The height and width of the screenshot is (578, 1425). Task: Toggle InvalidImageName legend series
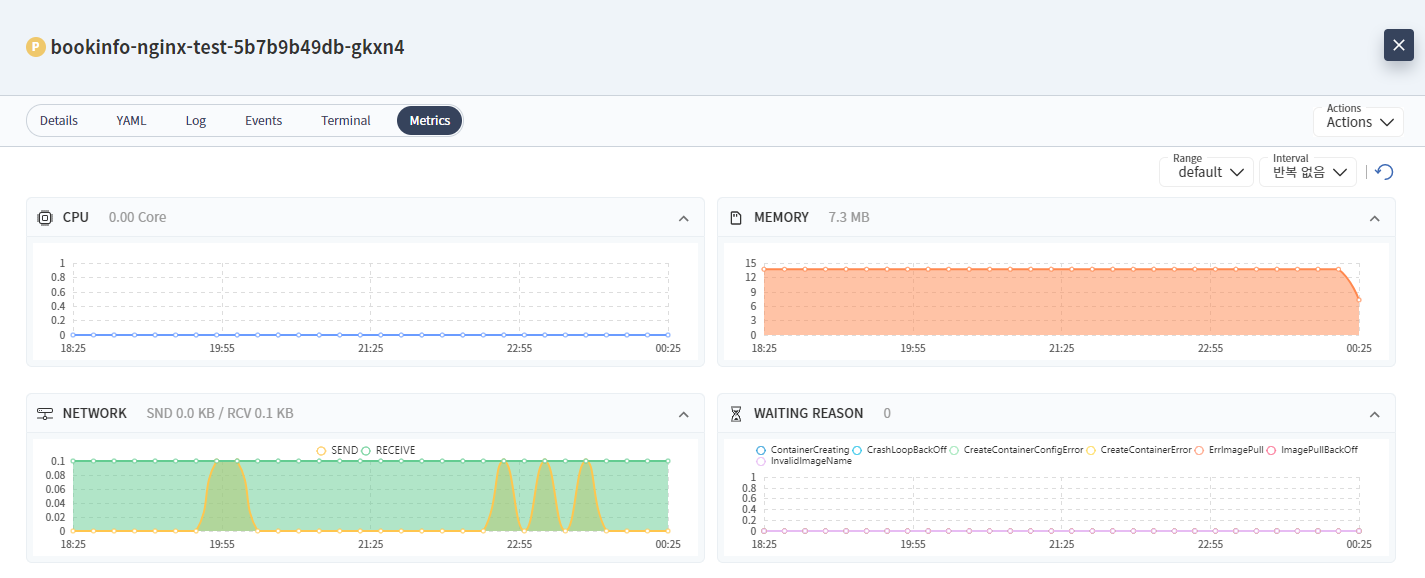[x=804, y=461]
